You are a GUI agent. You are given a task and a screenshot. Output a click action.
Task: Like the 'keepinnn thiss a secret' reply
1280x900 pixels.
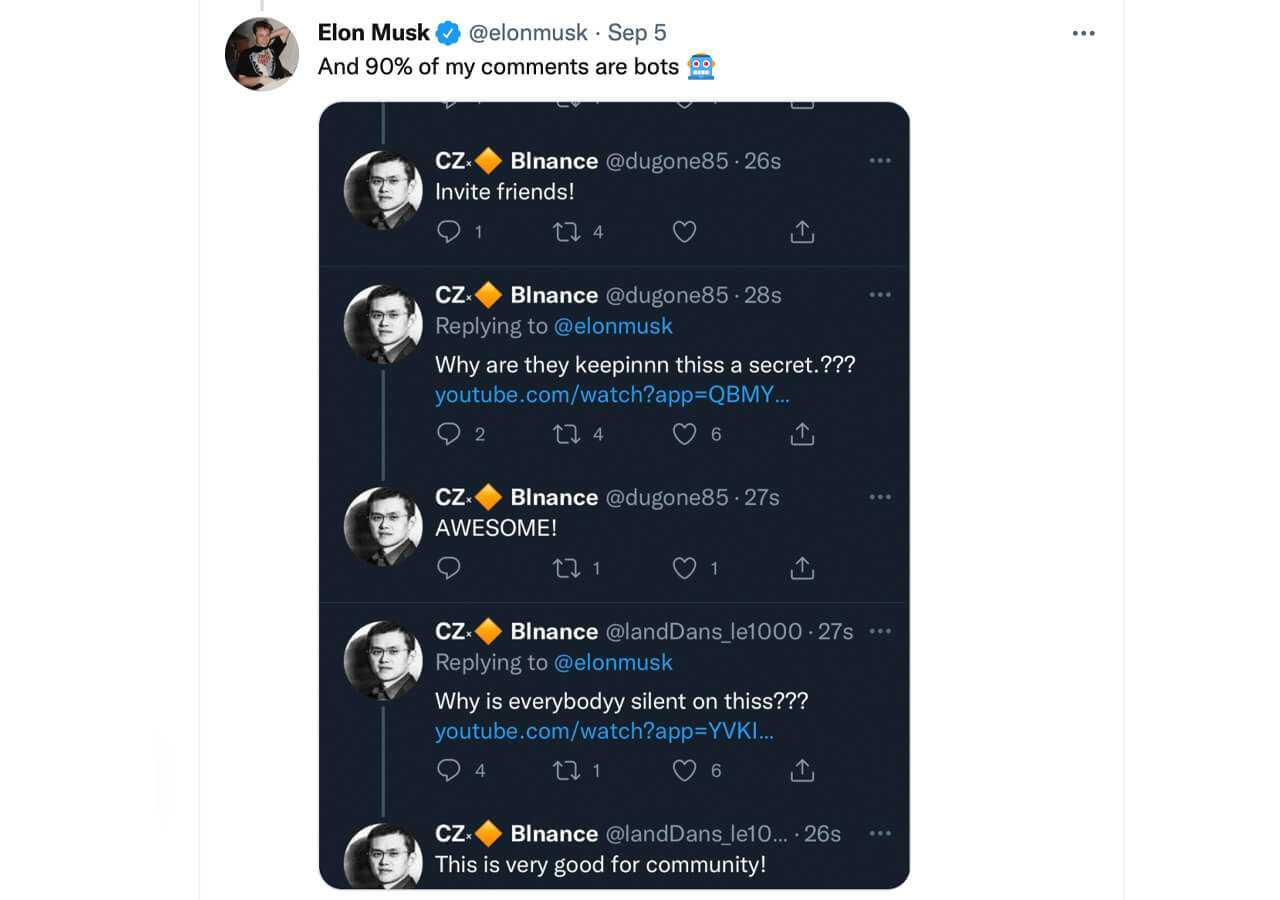(x=684, y=434)
